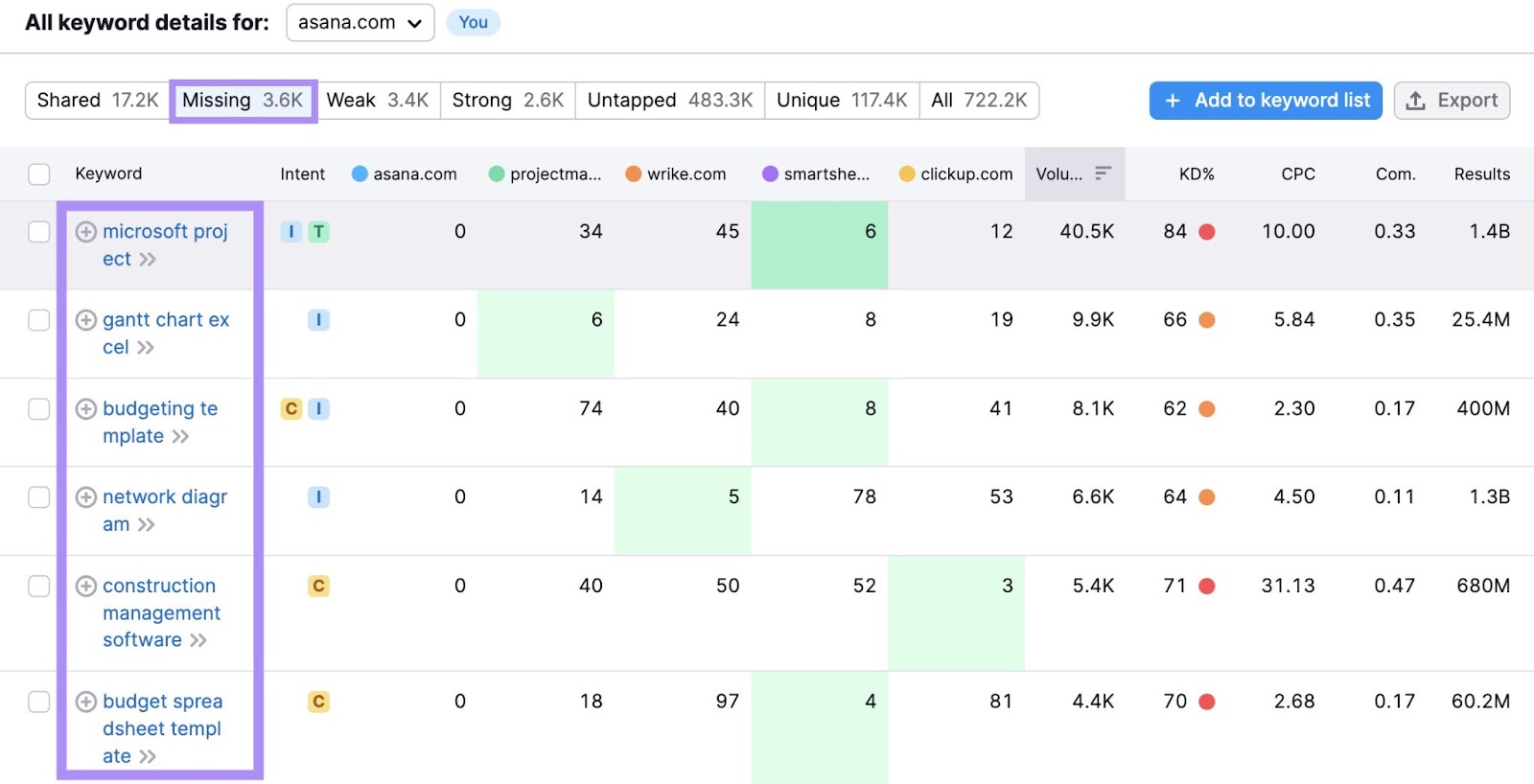This screenshot has width=1534, height=784.
Task: Click the asana.com column header
Action: click(x=404, y=173)
